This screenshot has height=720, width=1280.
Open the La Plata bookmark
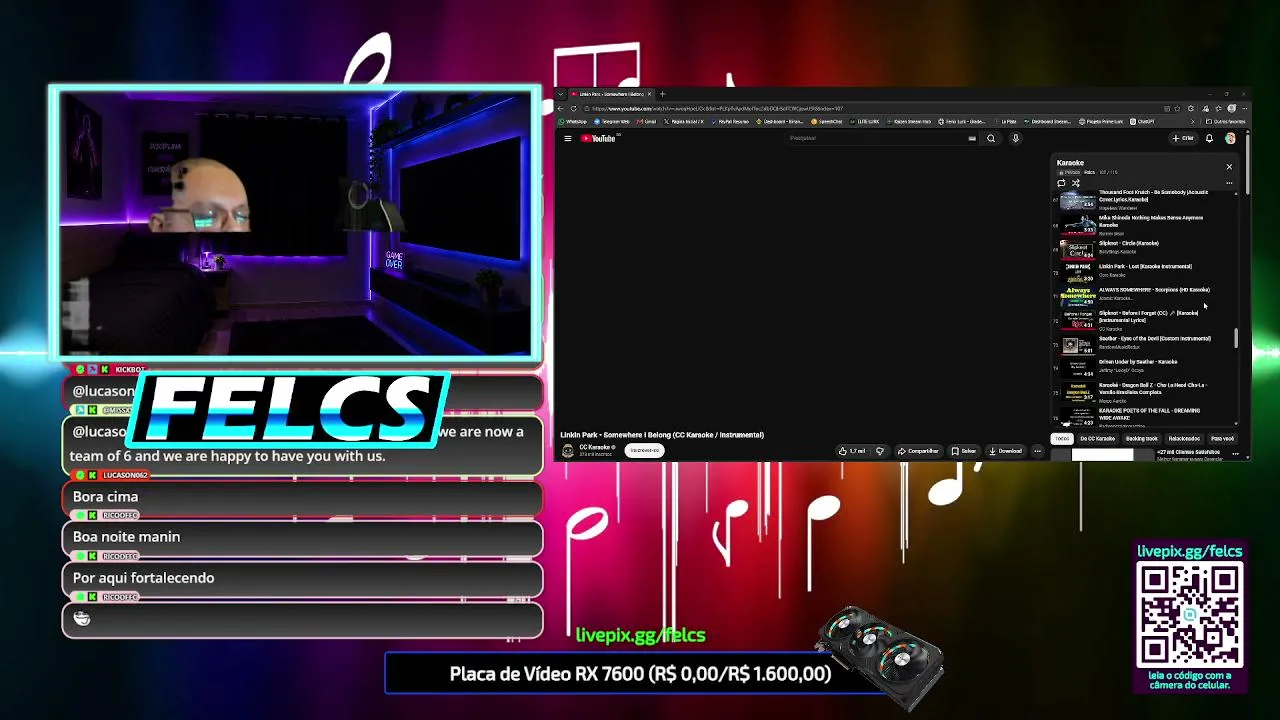pos(1006,122)
